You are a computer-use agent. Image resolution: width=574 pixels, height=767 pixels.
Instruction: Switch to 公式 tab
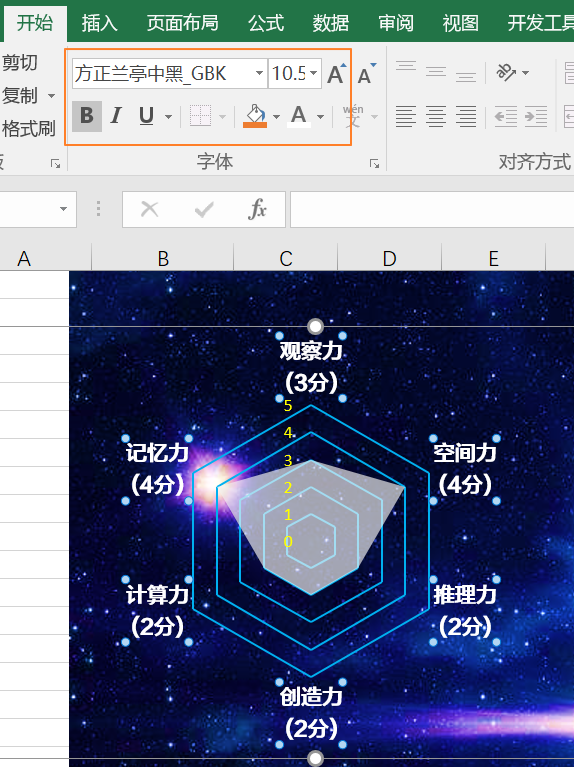[266, 23]
